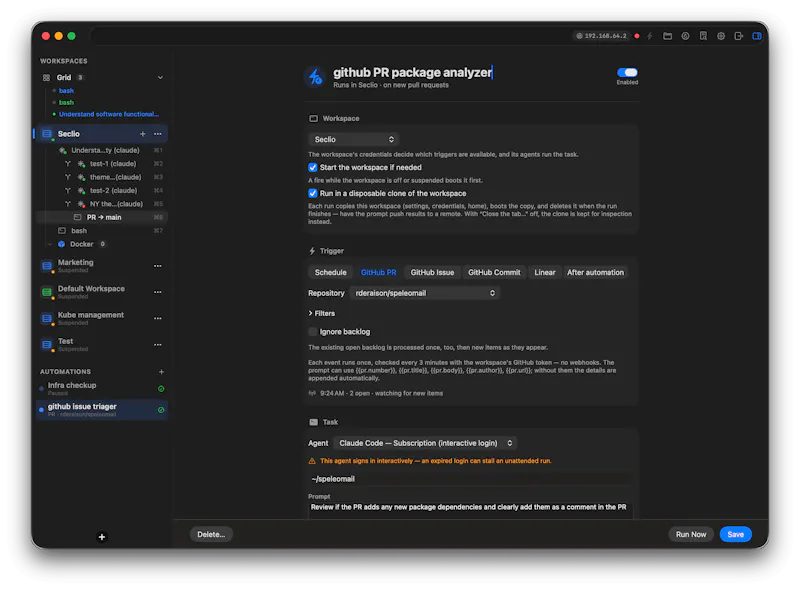800x590 pixels.
Task: Click the plus icon on Seclio row
Action: click(x=143, y=134)
